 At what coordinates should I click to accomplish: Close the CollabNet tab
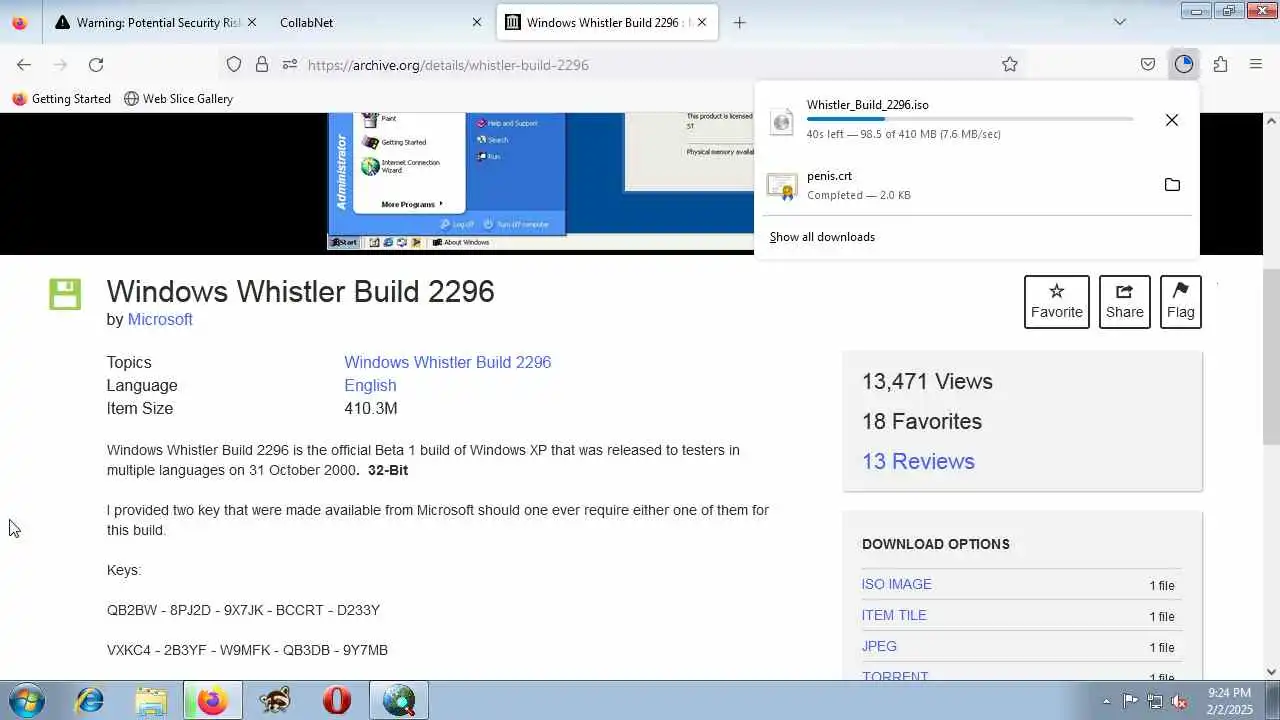click(476, 22)
